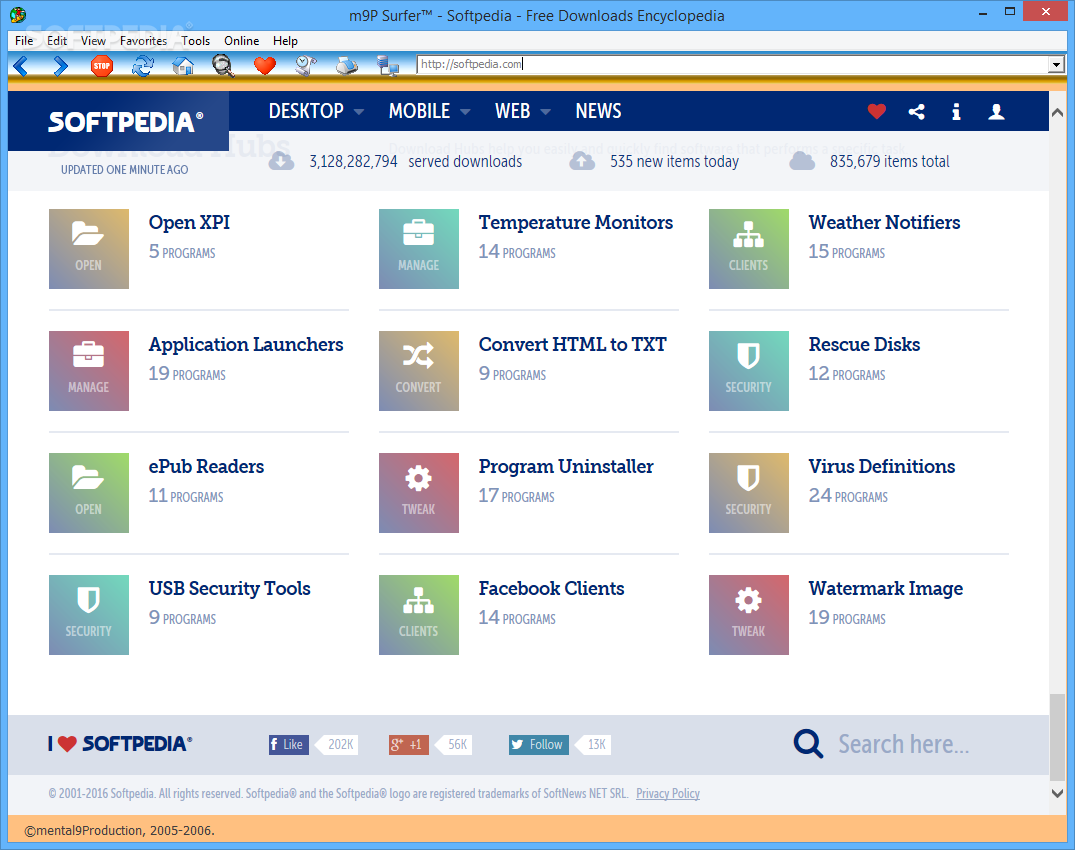Click the USB Security Tools shield tile

(x=89, y=615)
